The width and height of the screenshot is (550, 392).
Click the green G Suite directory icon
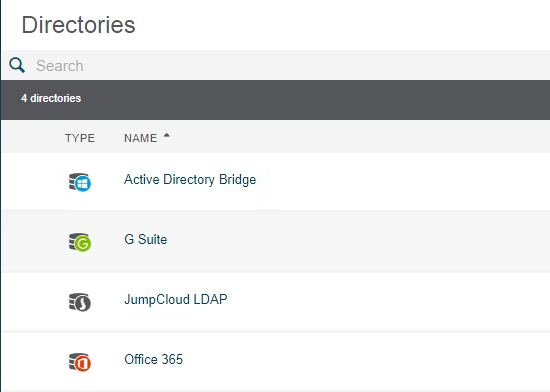tap(80, 242)
